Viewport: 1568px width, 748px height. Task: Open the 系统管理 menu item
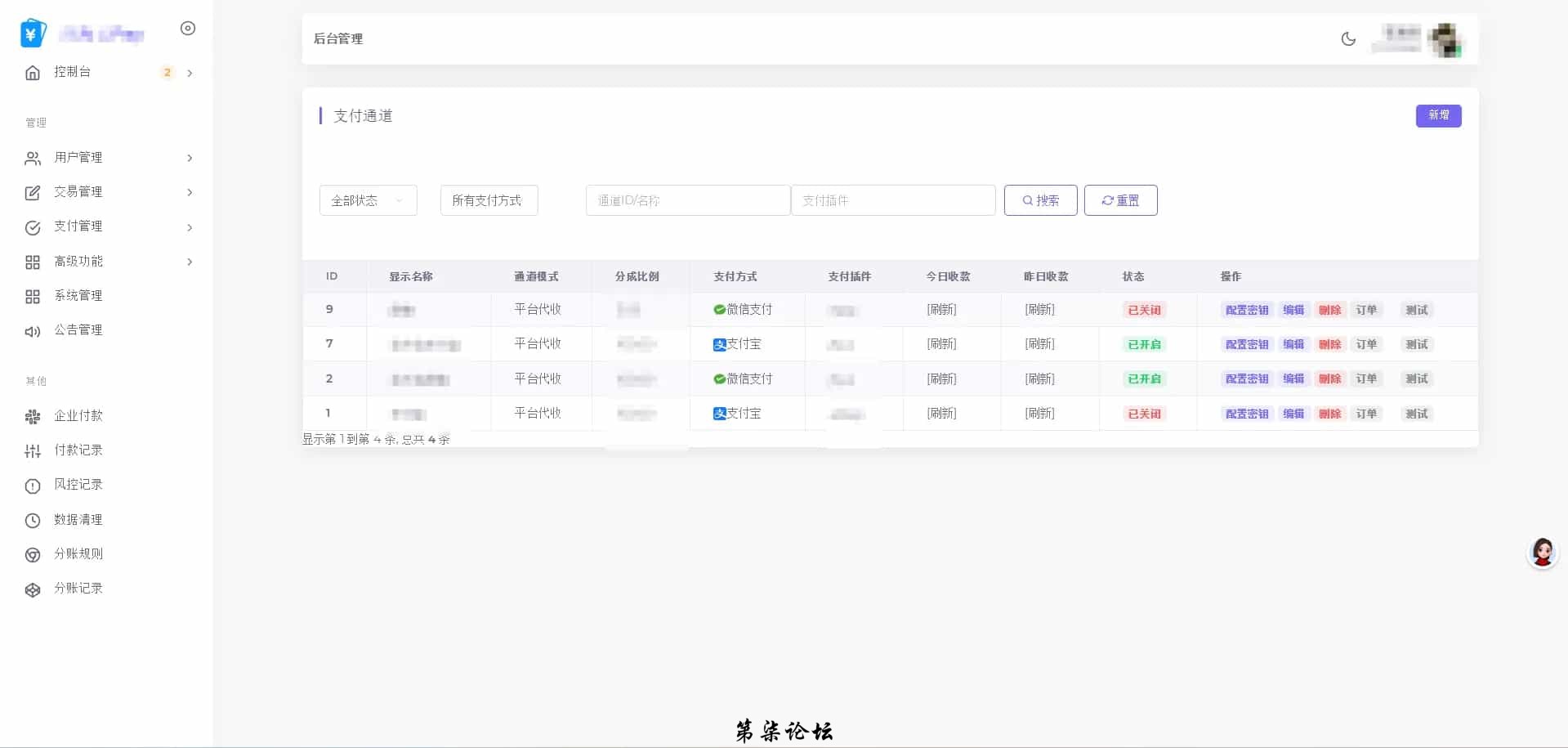[78, 296]
